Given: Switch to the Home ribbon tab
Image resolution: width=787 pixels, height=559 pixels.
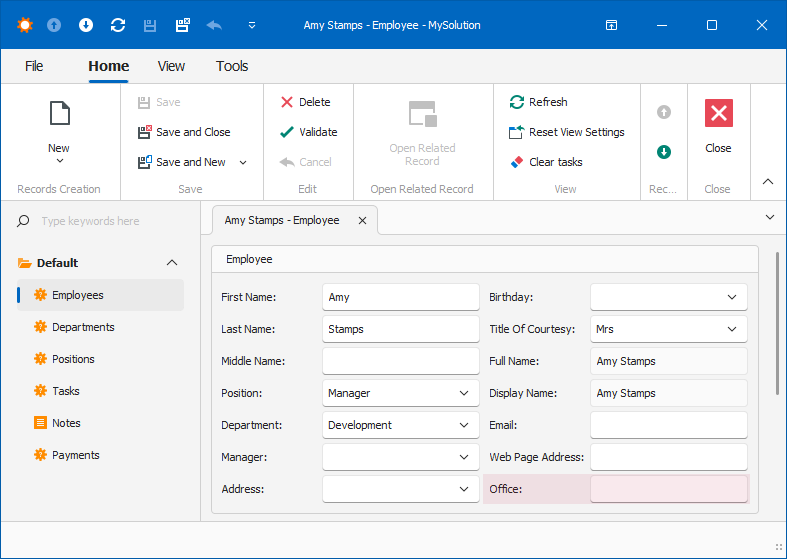Looking at the screenshot, I should (x=108, y=66).
